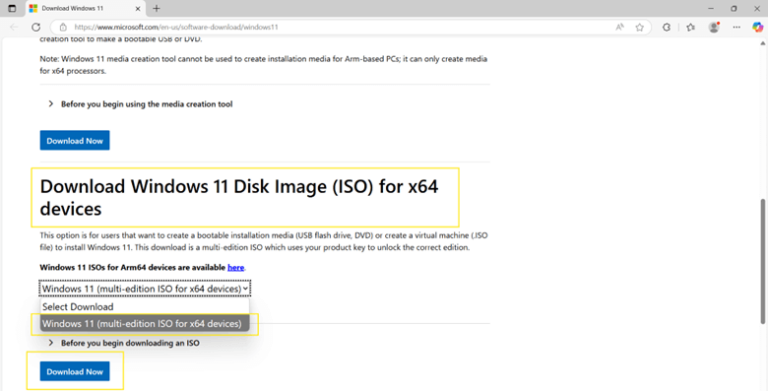Click paragraph starting 'This option is for users'
The width and height of the screenshot is (768, 391).
coord(264,241)
